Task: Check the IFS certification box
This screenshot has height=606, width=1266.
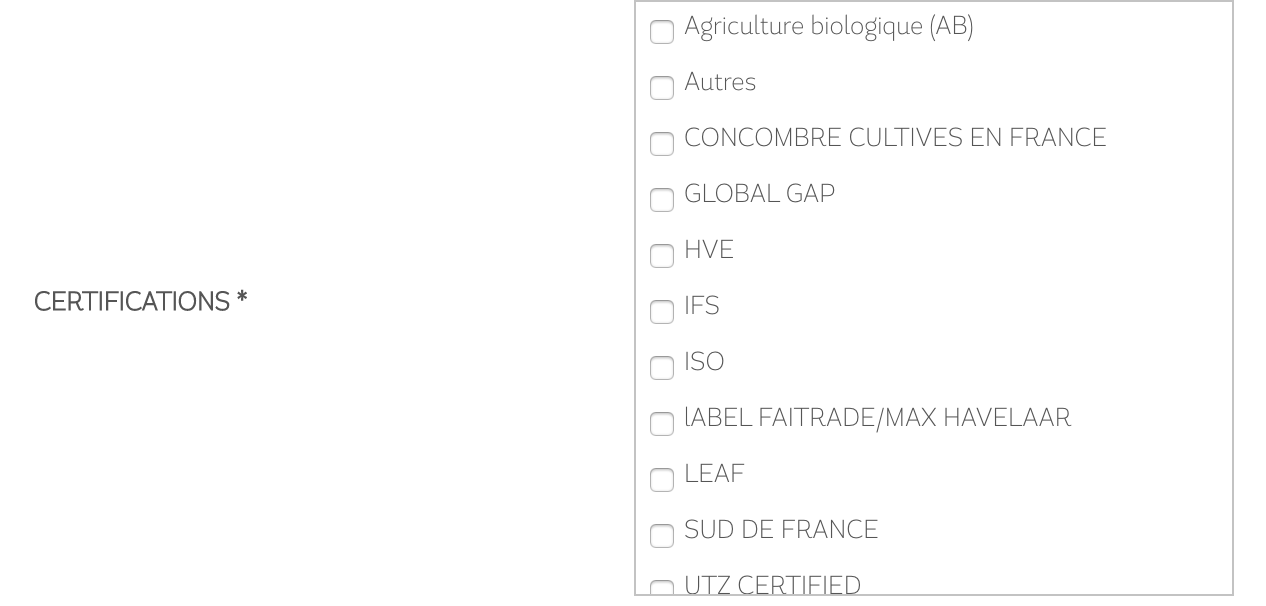Action: click(x=662, y=312)
